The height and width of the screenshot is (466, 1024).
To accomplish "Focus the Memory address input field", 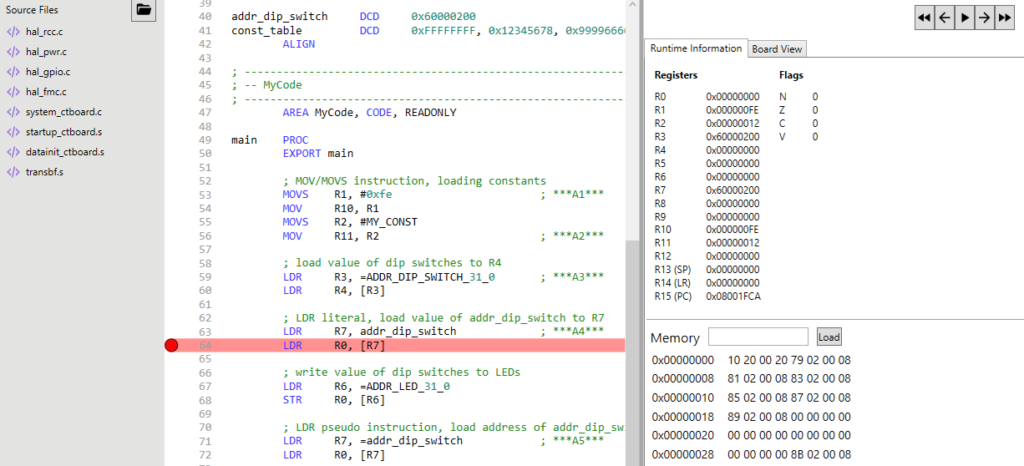I will point(758,337).
